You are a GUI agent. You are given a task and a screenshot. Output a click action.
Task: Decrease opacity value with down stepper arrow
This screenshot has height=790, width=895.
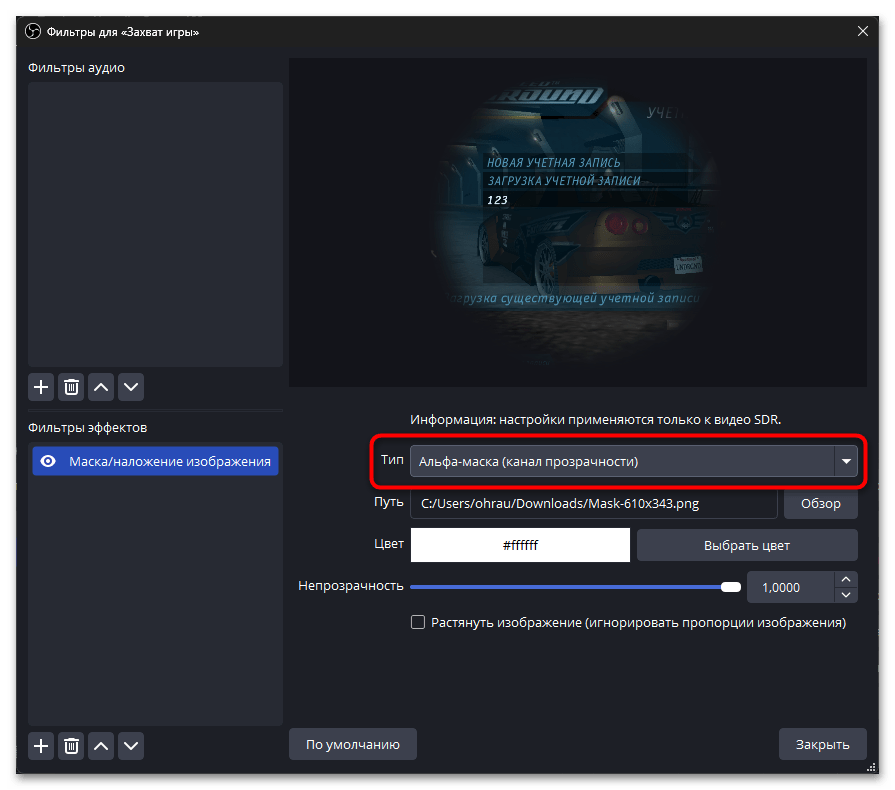pos(846,595)
